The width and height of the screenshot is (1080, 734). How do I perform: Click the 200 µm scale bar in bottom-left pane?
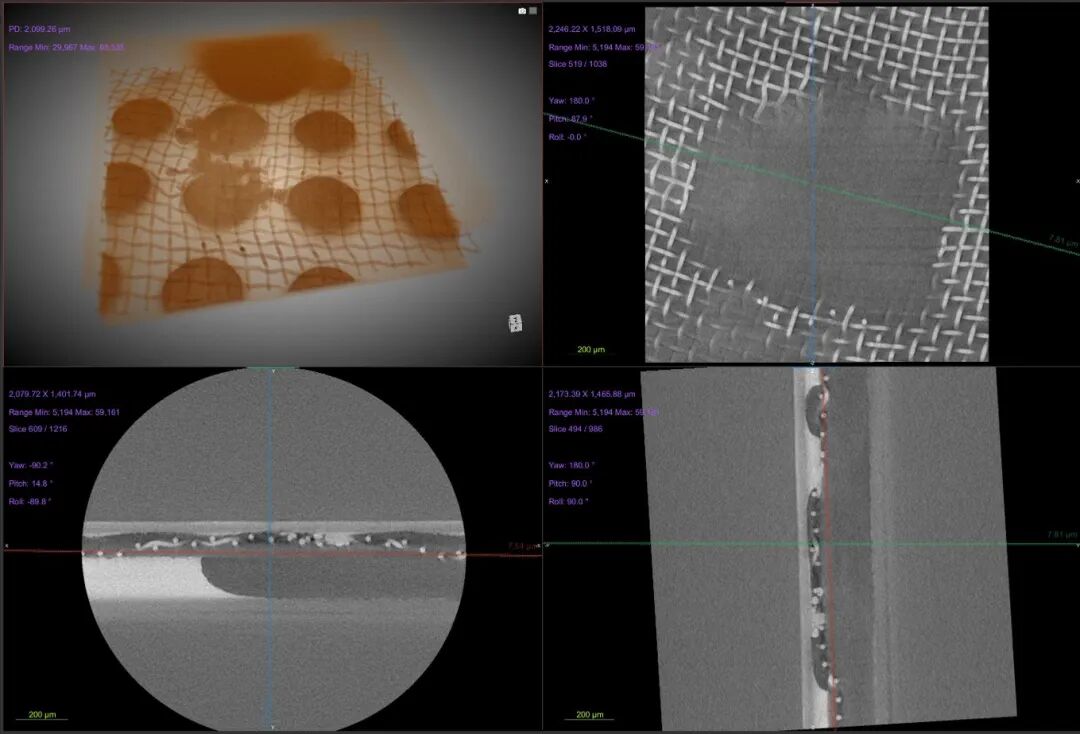(x=42, y=716)
